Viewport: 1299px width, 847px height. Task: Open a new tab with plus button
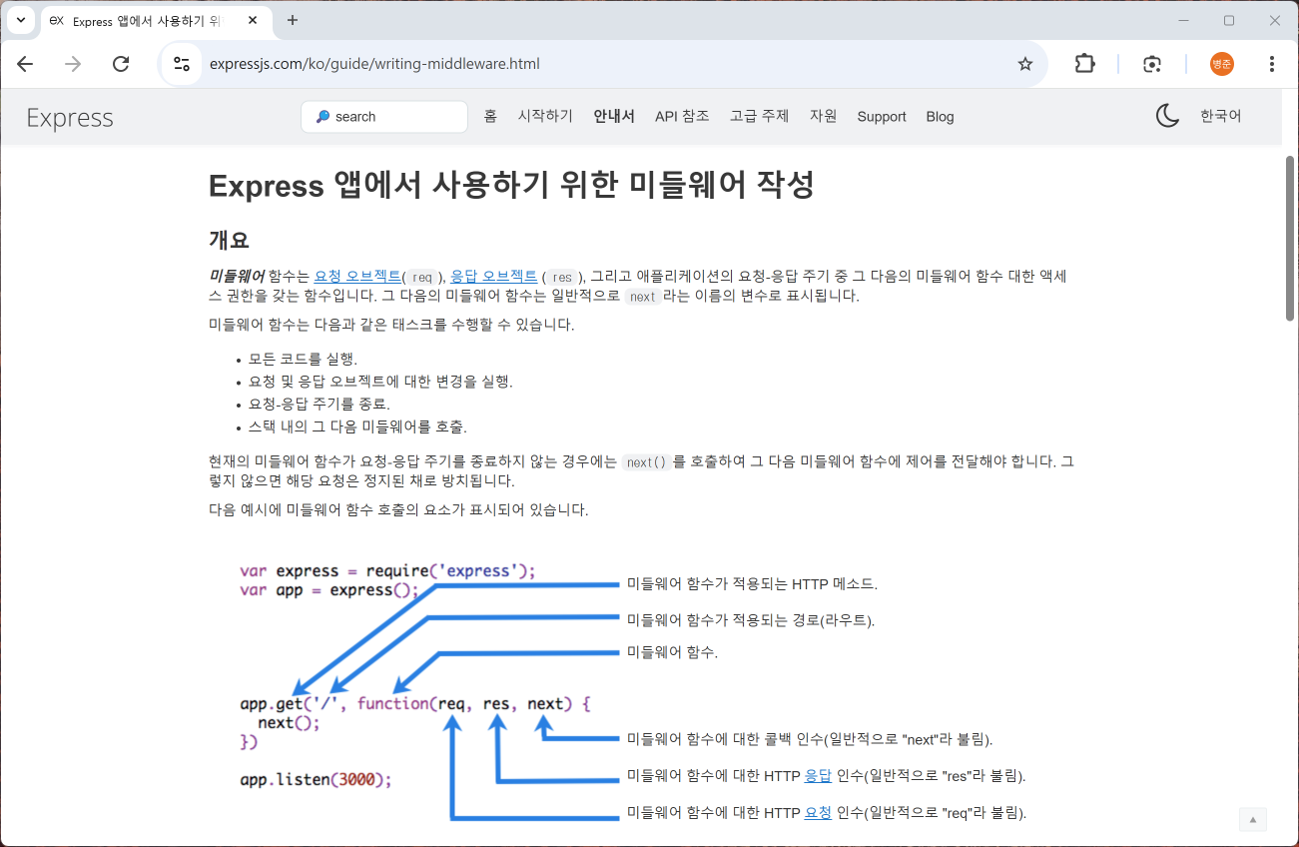(x=292, y=20)
